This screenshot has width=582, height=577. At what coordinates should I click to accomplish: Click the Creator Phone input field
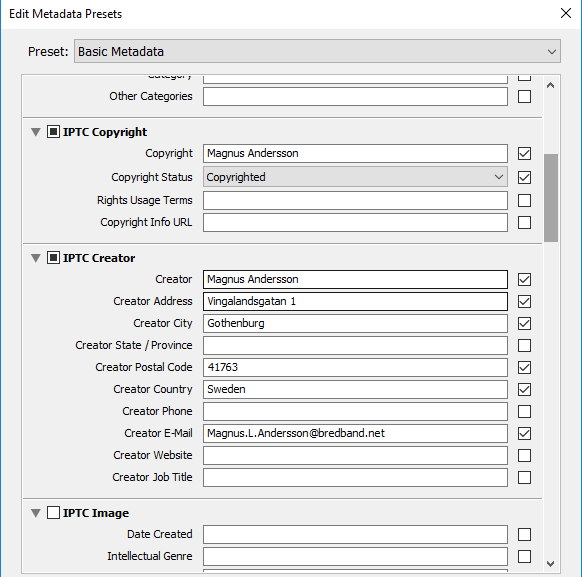pyautogui.click(x=355, y=412)
